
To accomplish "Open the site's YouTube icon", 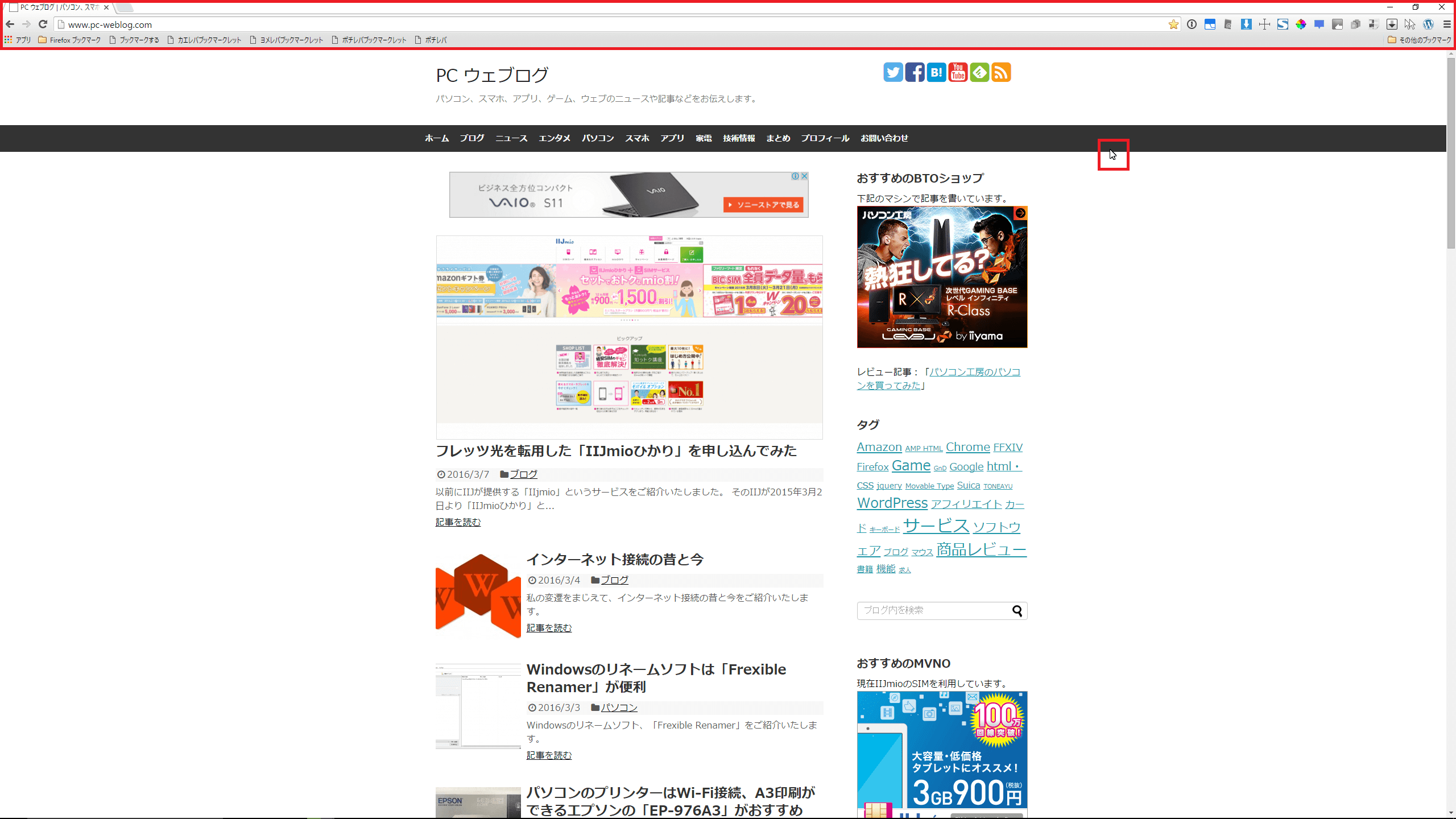I will 958,72.
